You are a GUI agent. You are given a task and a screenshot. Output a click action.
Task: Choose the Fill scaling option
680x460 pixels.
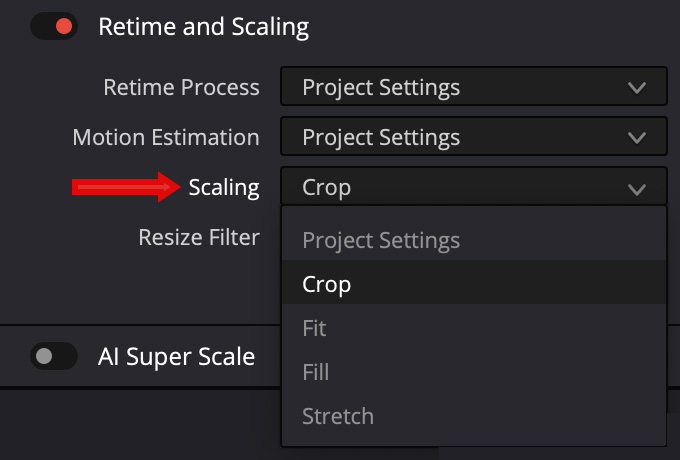316,373
